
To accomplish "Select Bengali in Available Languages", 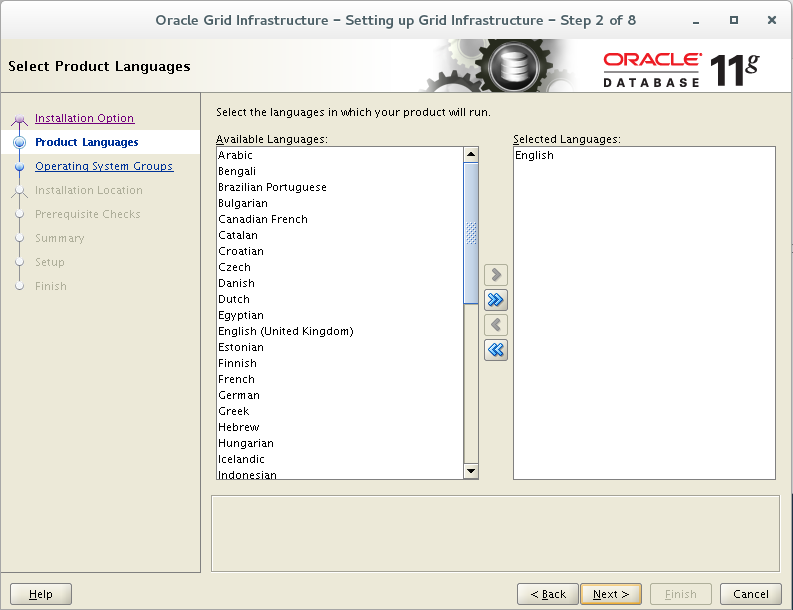I will (x=339, y=171).
